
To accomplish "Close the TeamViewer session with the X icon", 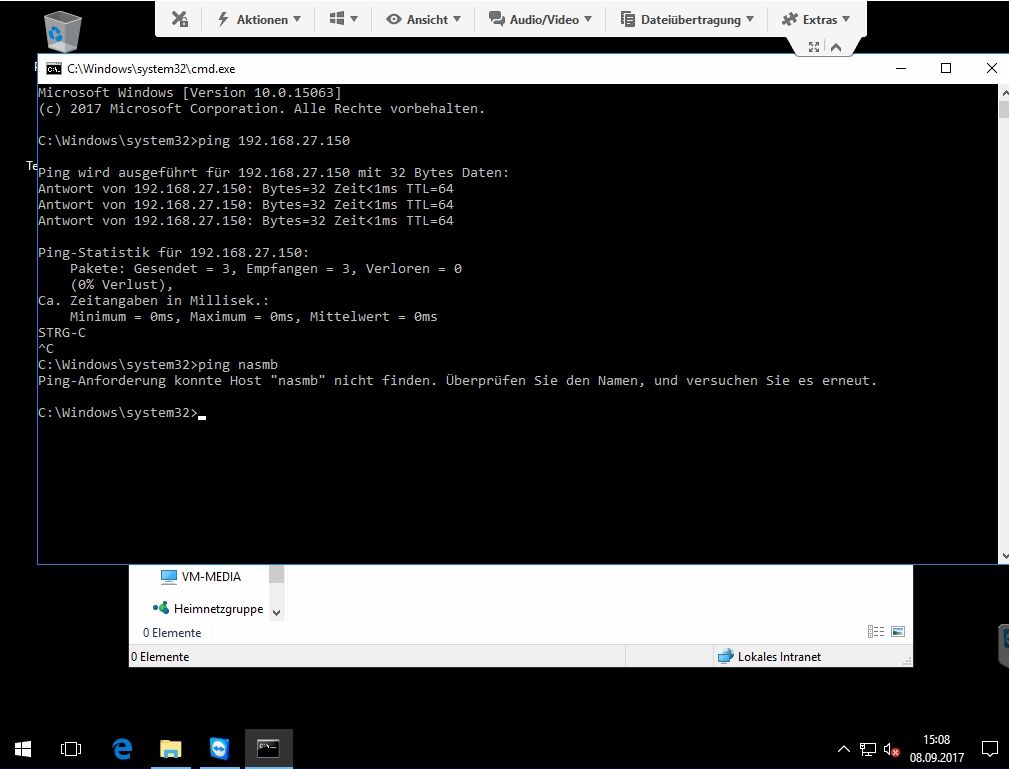I will click(180, 19).
